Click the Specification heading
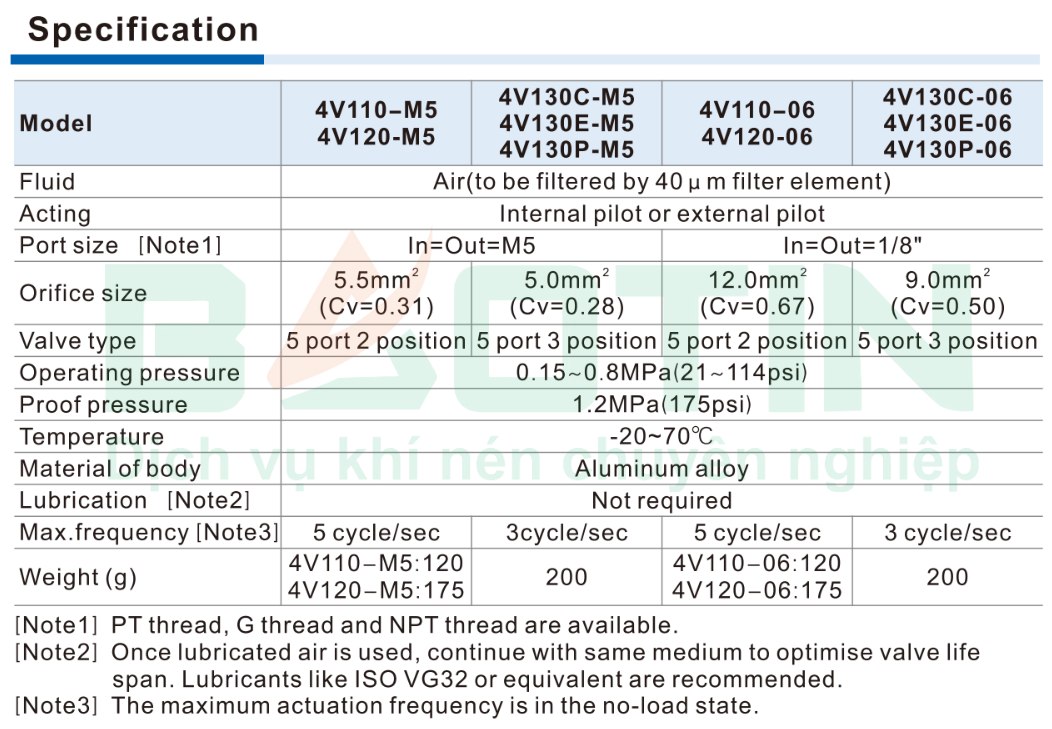This screenshot has height=729, width=1052. [143, 30]
